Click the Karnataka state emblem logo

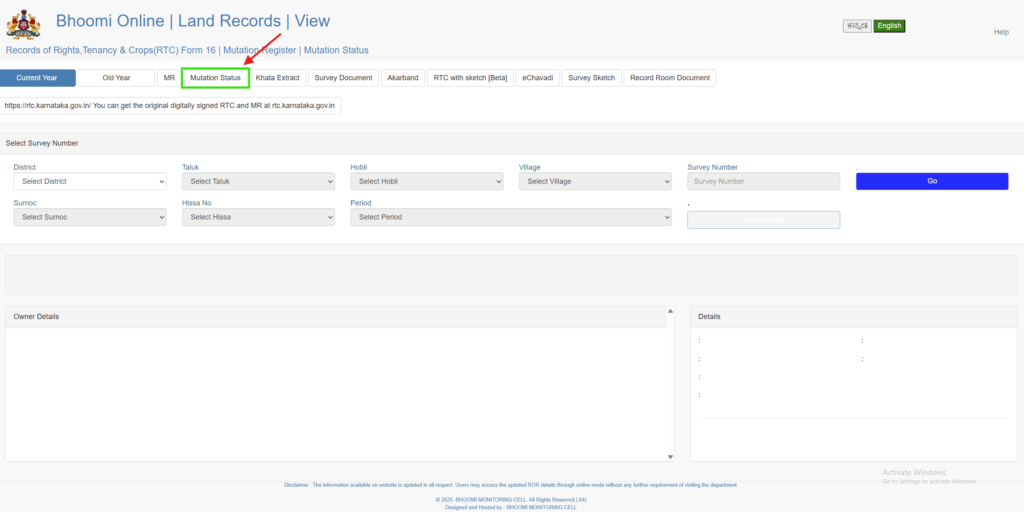pos(23,26)
